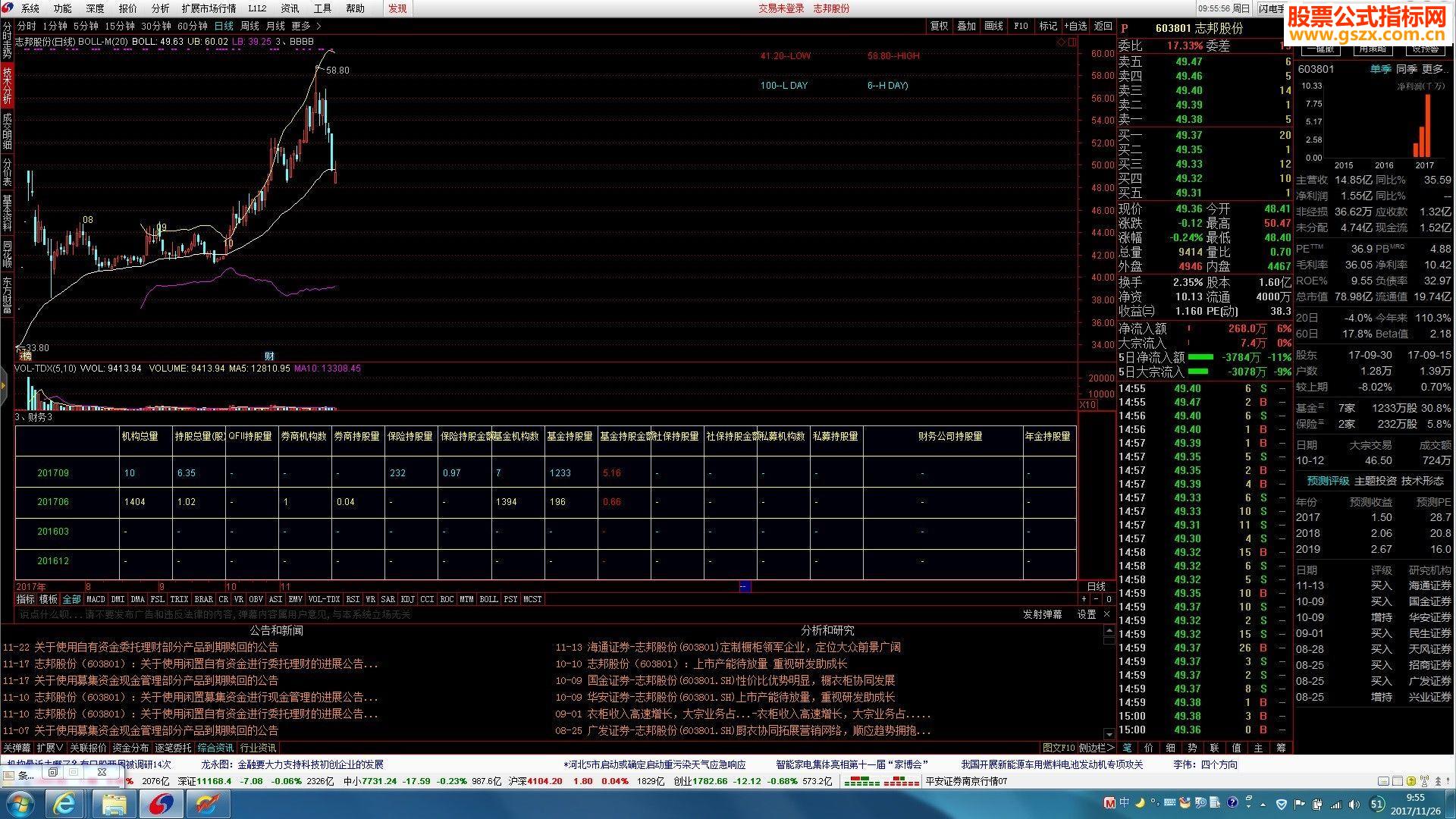Open 扩展市场行情 menu
This screenshot has height=819, width=1456.
209,8
